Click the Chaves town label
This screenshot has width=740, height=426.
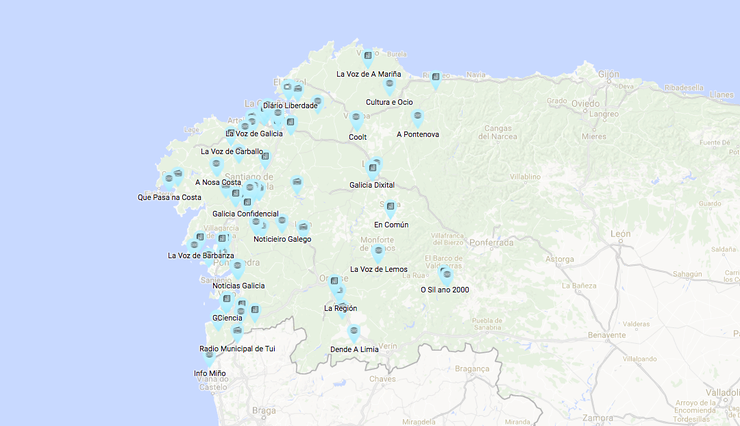pyautogui.click(x=382, y=379)
